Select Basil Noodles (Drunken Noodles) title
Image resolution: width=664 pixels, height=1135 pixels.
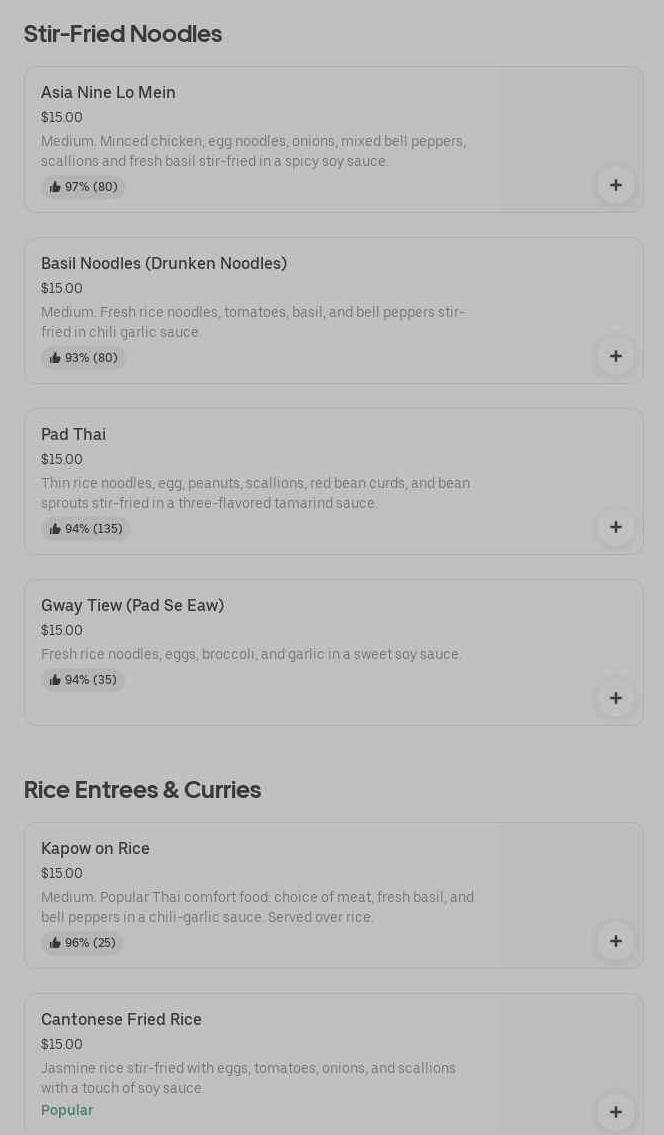pyautogui.click(x=164, y=264)
